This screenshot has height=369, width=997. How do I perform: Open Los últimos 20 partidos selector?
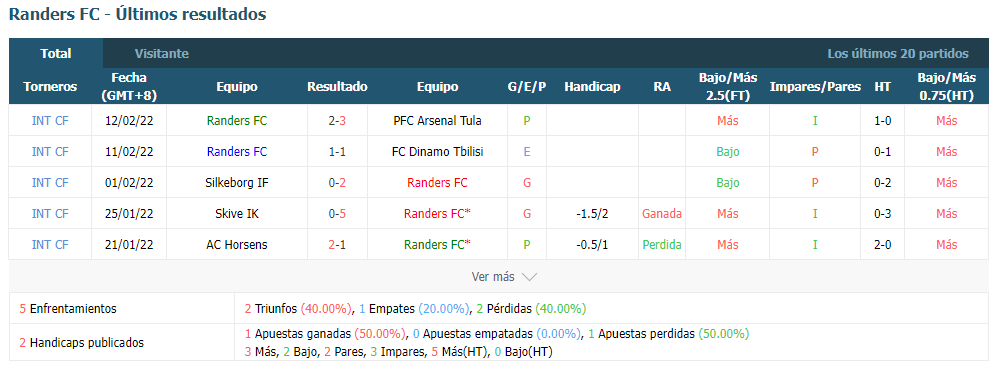pyautogui.click(x=898, y=54)
